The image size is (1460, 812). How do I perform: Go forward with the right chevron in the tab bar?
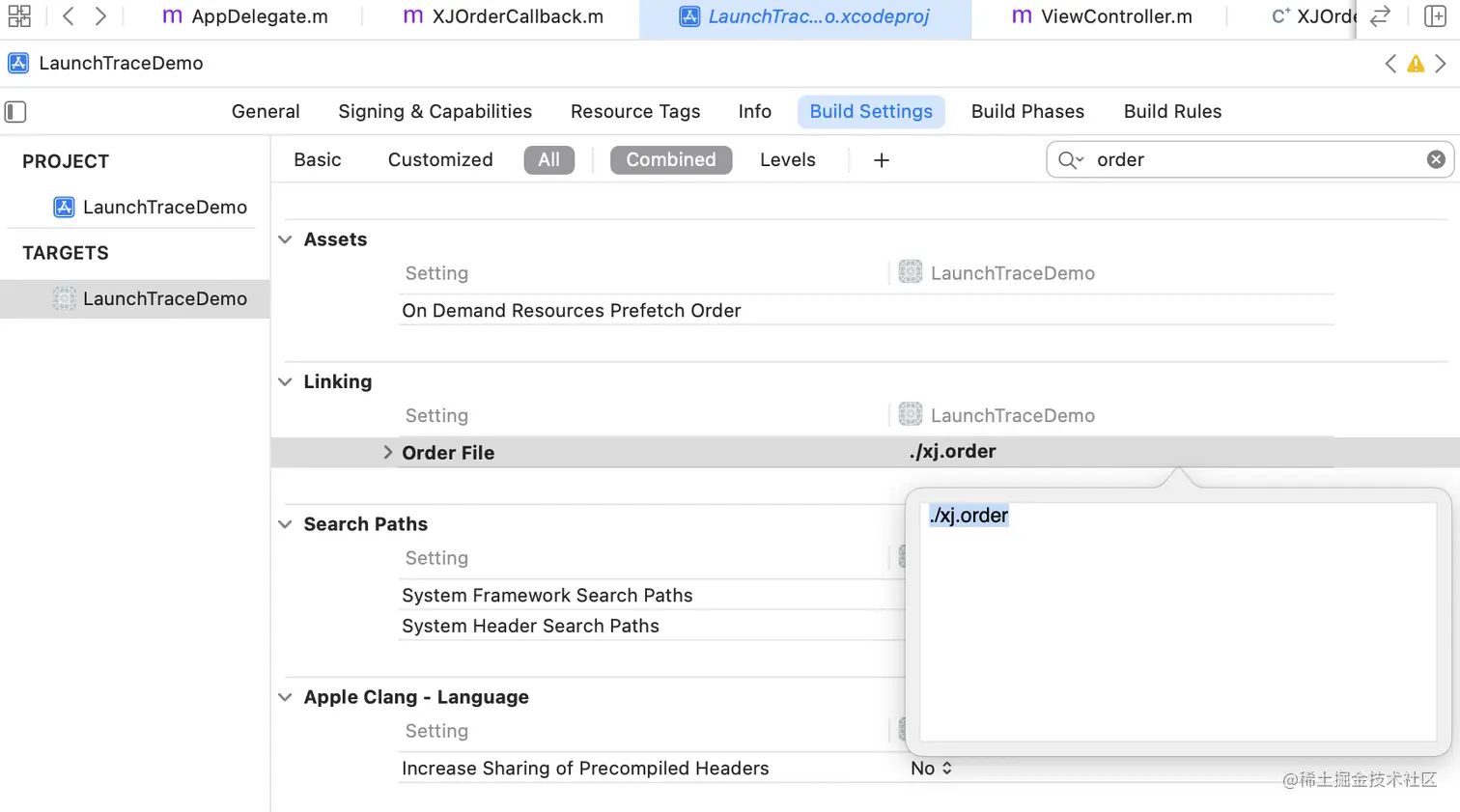click(100, 15)
